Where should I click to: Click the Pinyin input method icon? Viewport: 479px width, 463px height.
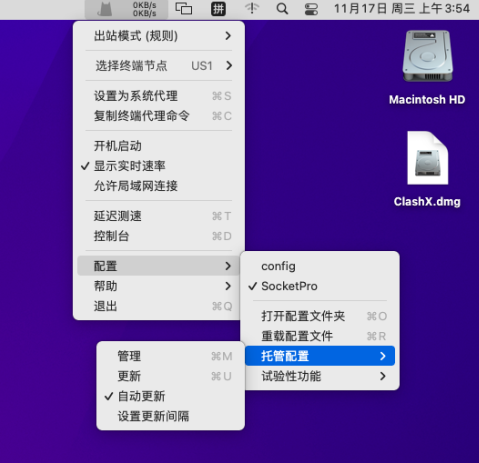click(218, 9)
